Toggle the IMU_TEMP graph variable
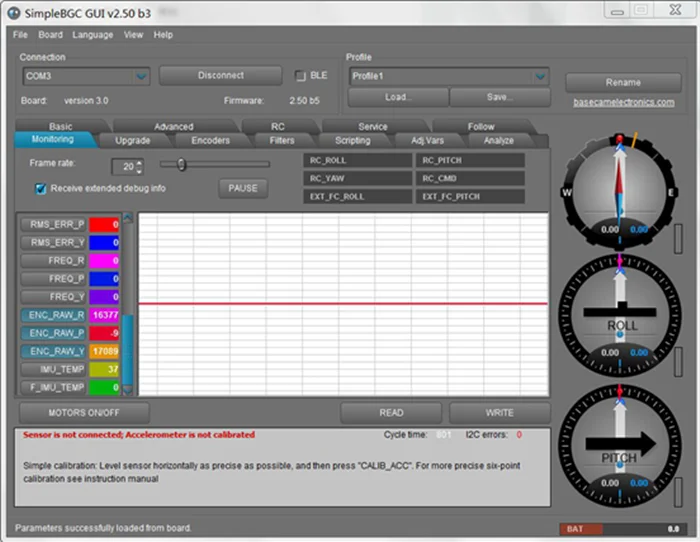The height and width of the screenshot is (542, 700). pos(54,369)
